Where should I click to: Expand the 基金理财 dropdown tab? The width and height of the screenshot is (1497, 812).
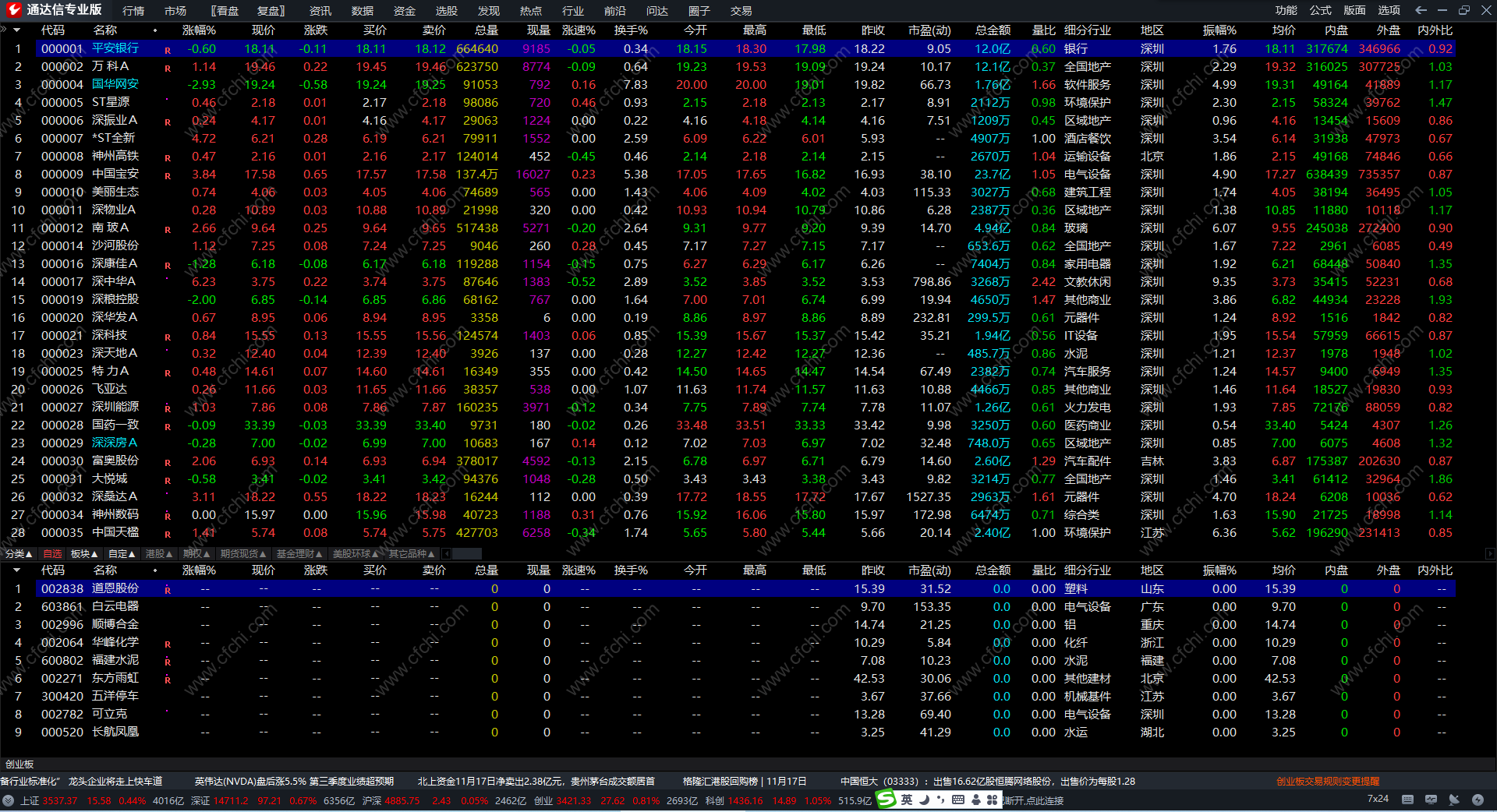coord(299,554)
